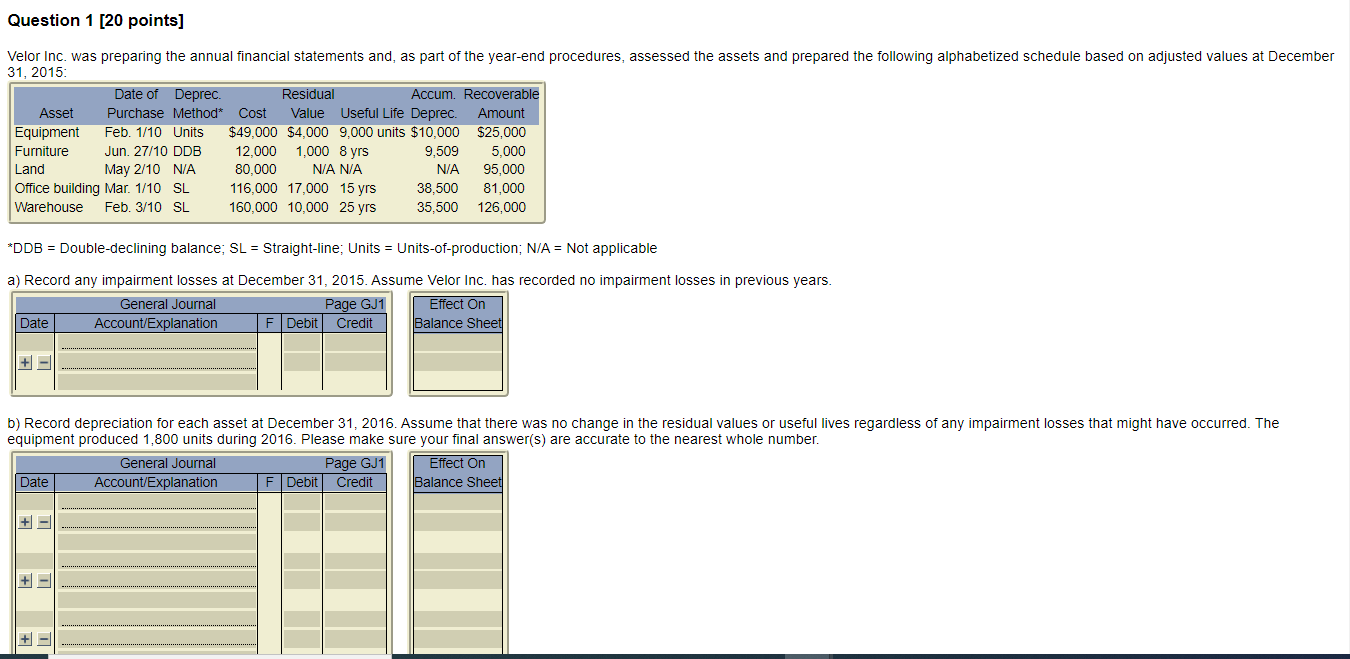Select the first Credit cell in part b) journal
The width and height of the screenshot is (1350, 659).
(x=355, y=502)
